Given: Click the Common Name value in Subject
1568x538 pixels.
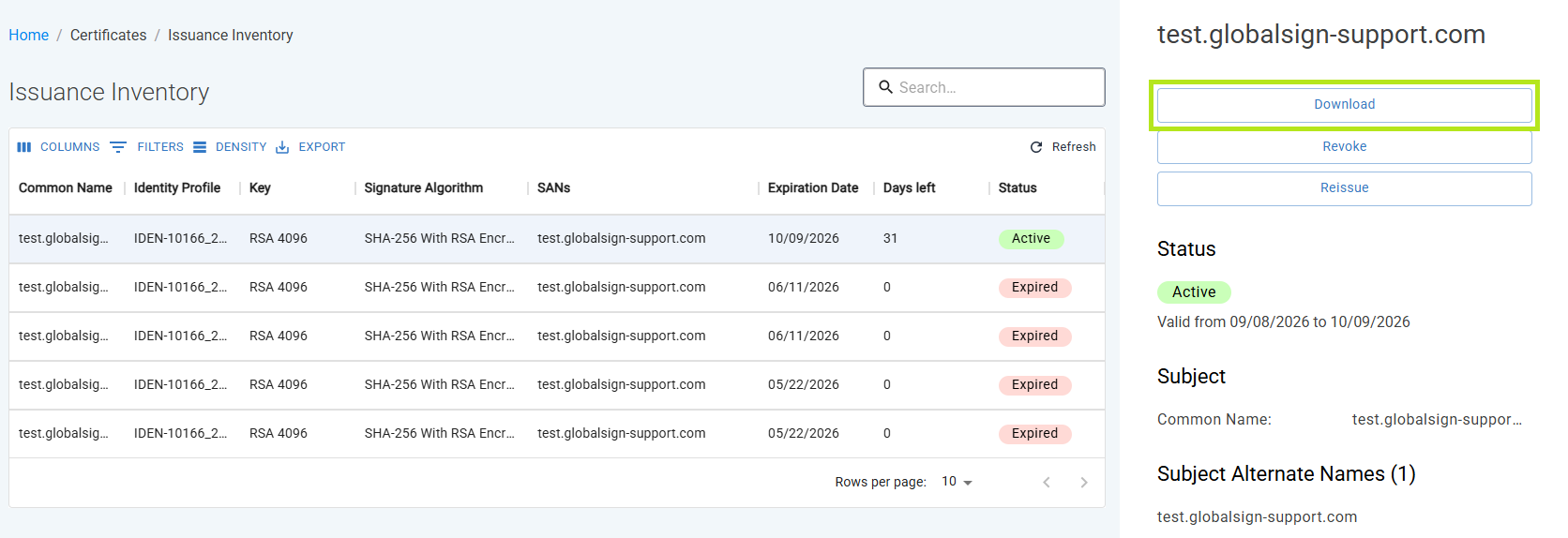Looking at the screenshot, I should coord(1437,420).
